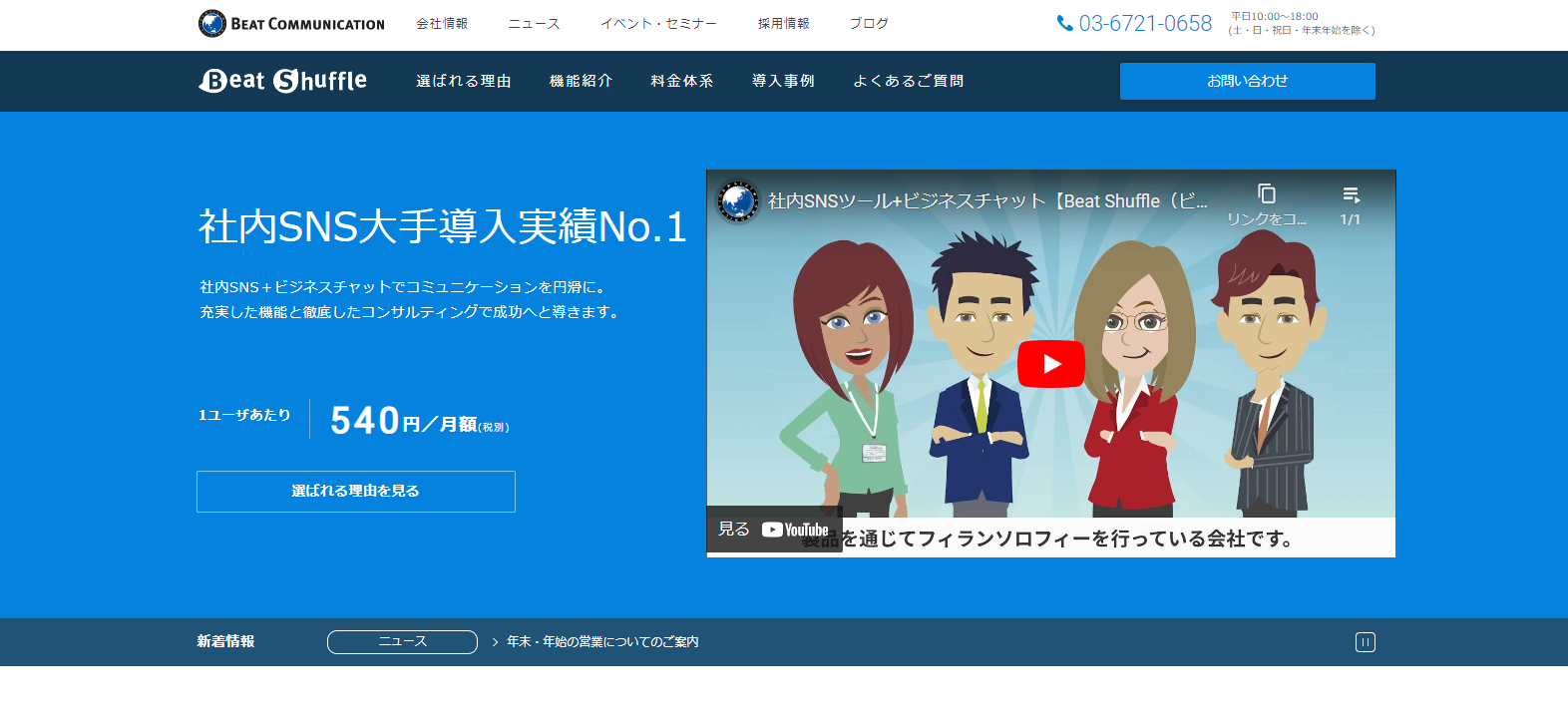Click the 540円/月額 price text
The image size is (1568, 721).
pos(420,421)
